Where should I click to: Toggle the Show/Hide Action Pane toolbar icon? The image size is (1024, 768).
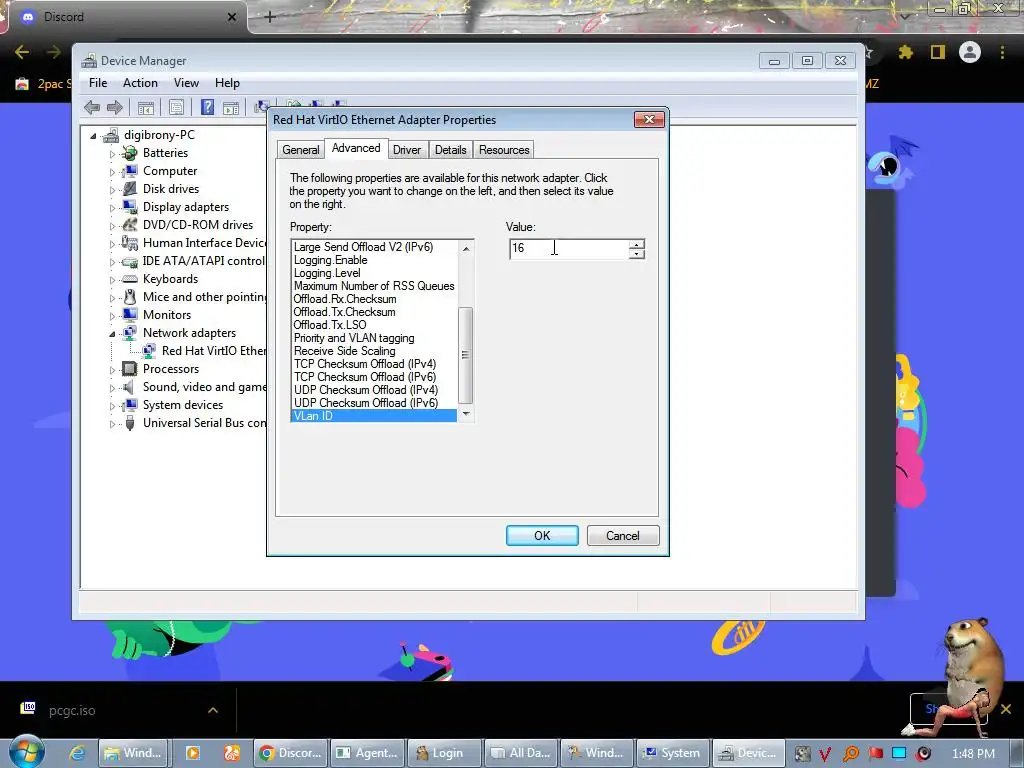[x=231, y=108]
